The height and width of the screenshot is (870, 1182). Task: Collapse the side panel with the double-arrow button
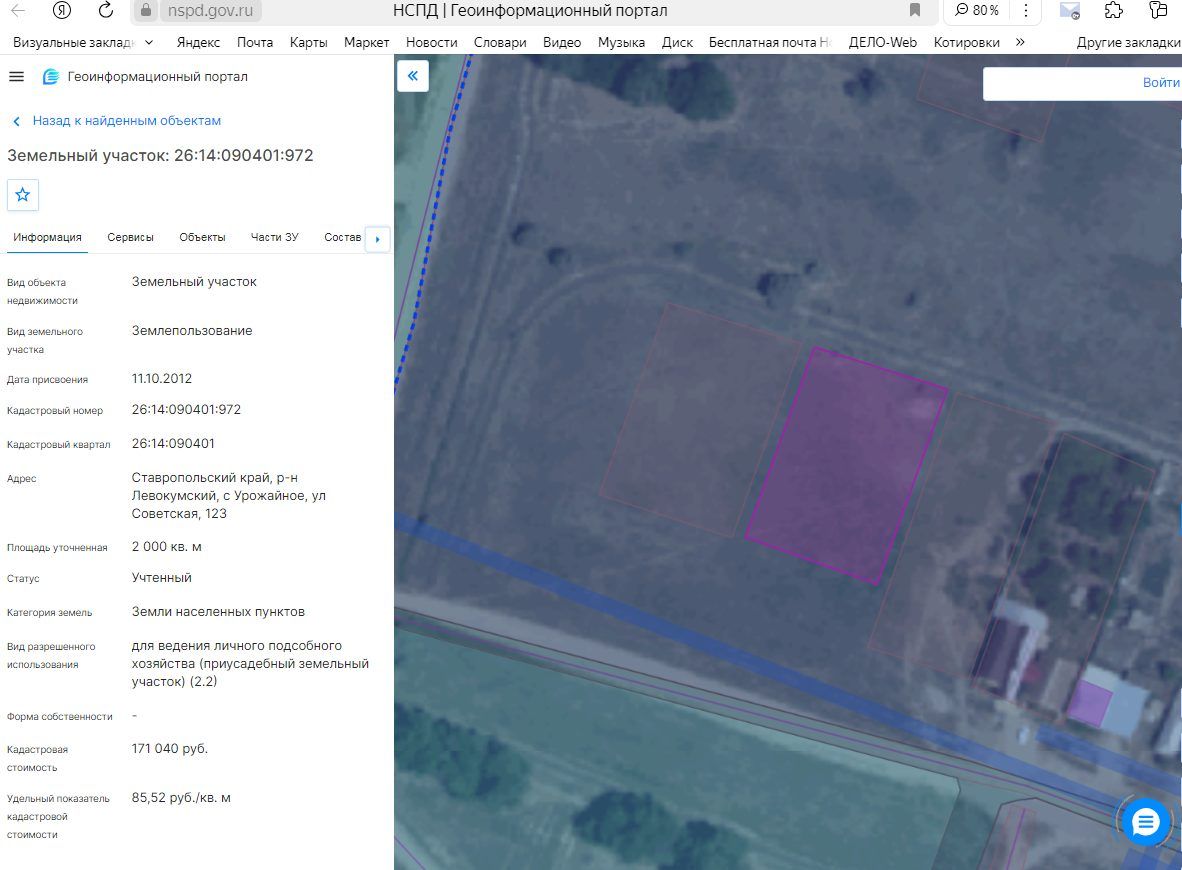point(412,75)
